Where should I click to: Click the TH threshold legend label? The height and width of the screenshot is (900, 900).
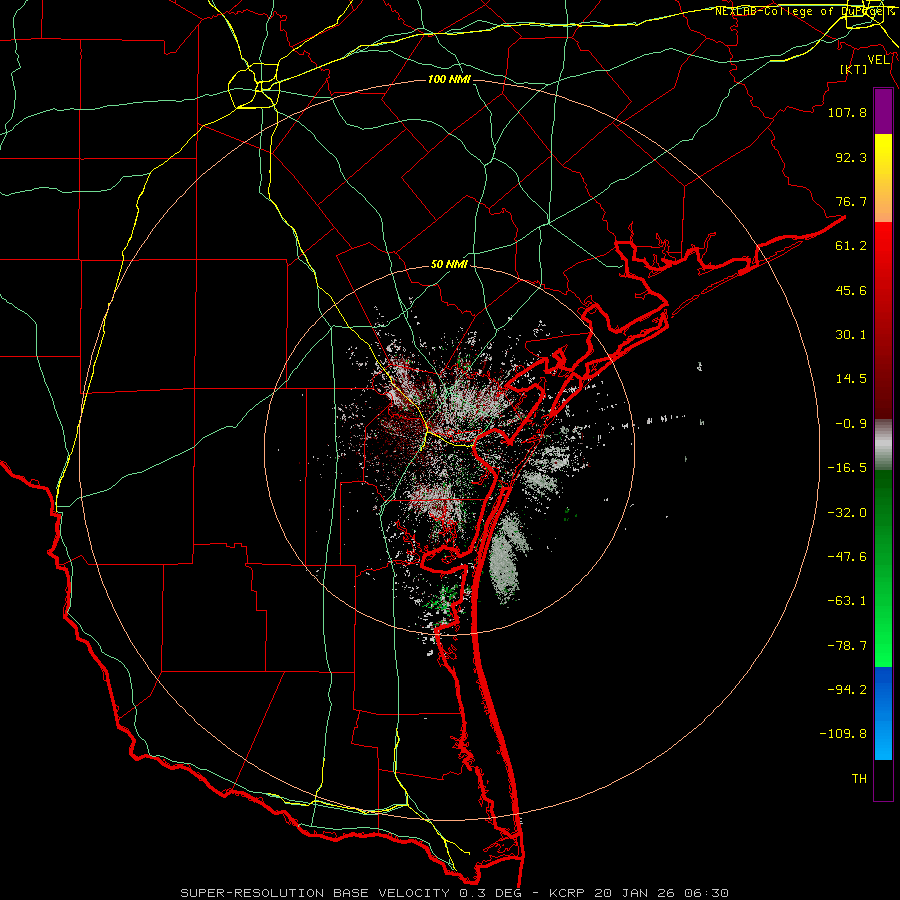859,779
